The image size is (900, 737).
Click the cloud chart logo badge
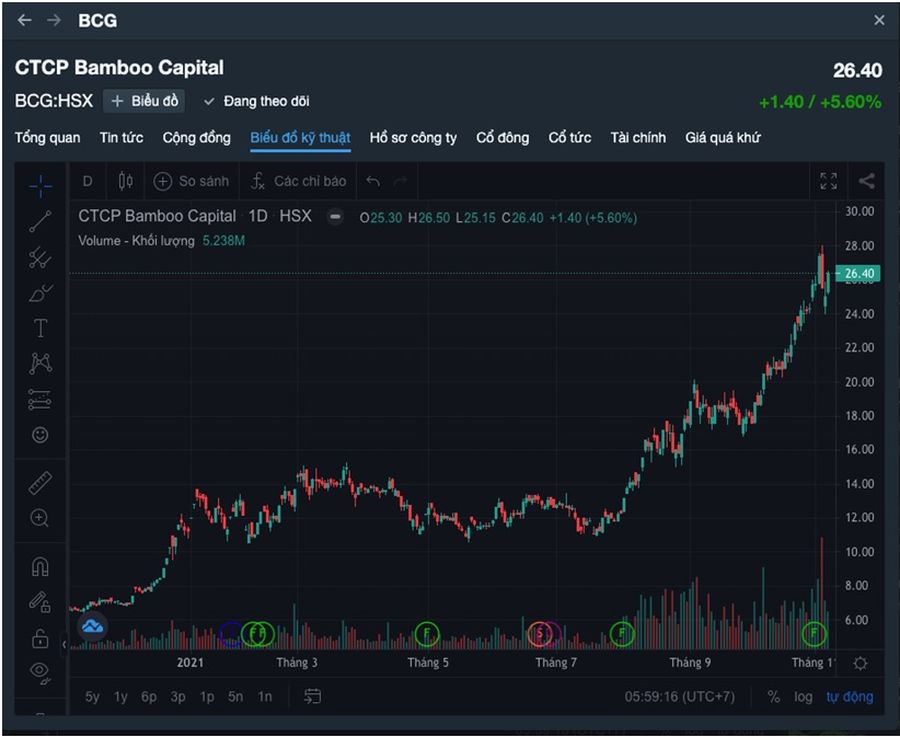(92, 626)
